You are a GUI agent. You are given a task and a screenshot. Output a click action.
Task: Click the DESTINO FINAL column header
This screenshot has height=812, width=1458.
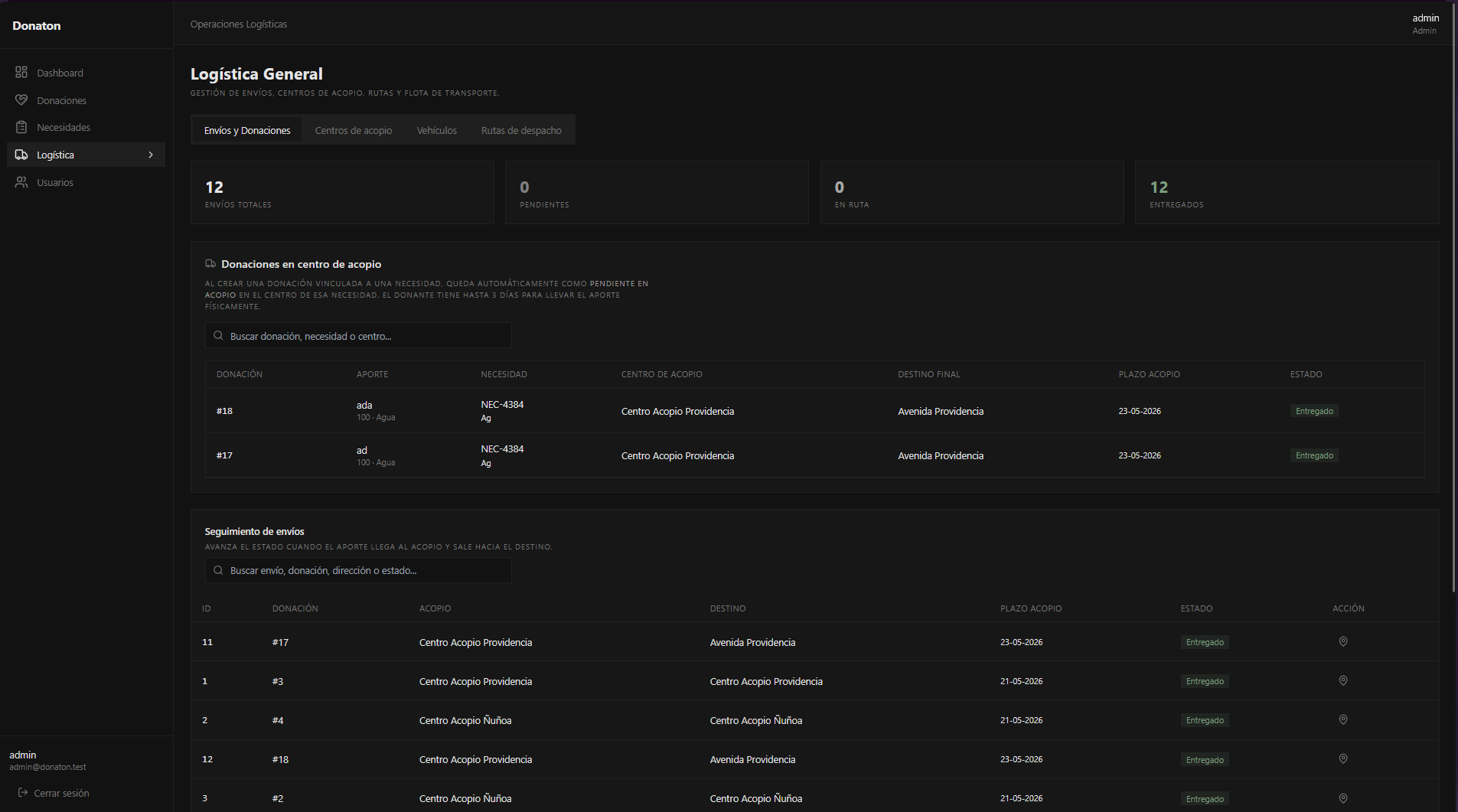coord(929,374)
